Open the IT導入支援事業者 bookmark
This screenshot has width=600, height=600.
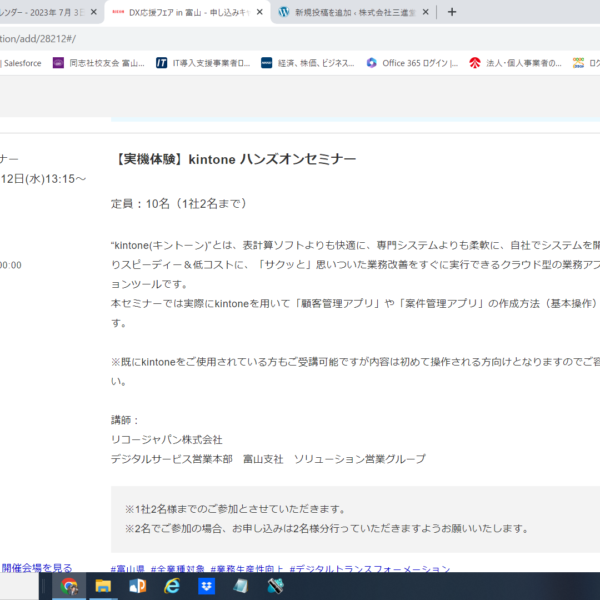pos(203,63)
